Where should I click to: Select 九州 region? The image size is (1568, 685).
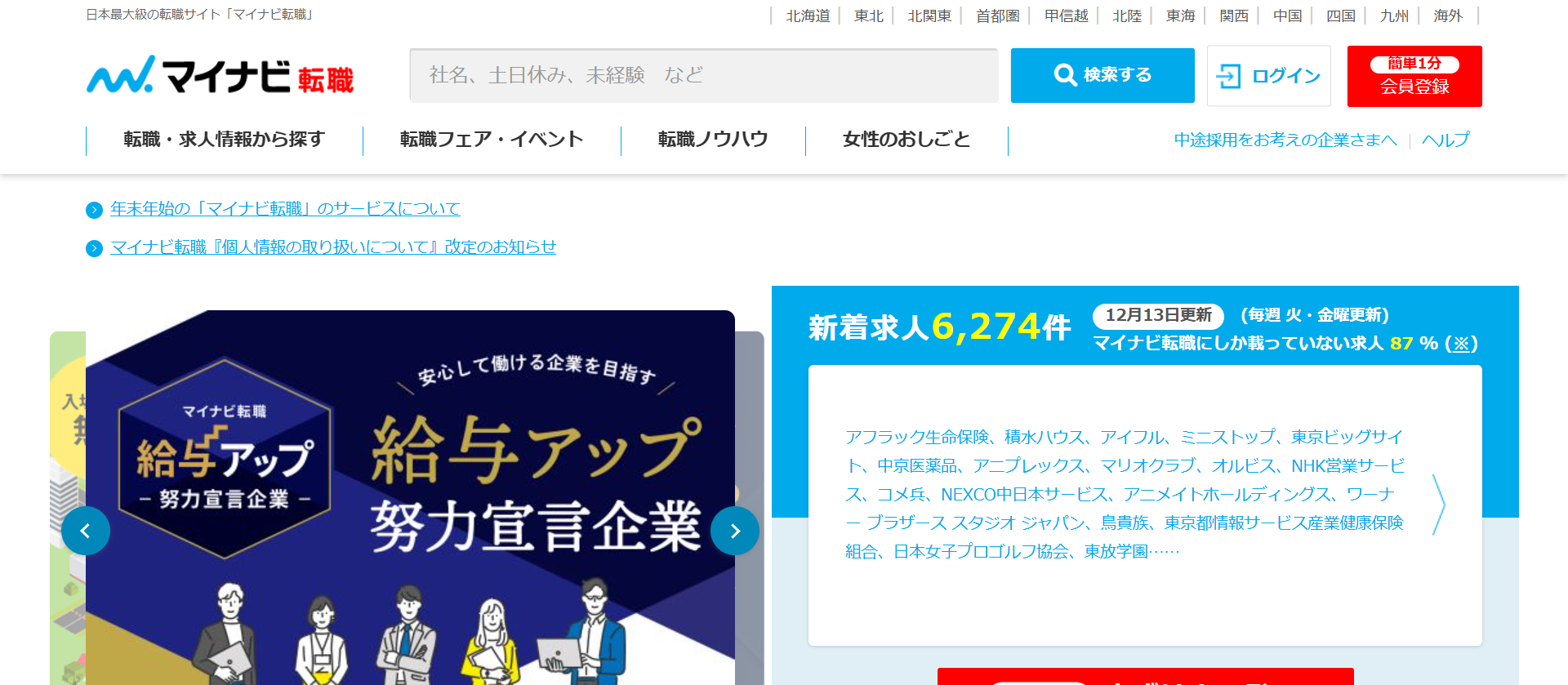[1394, 16]
